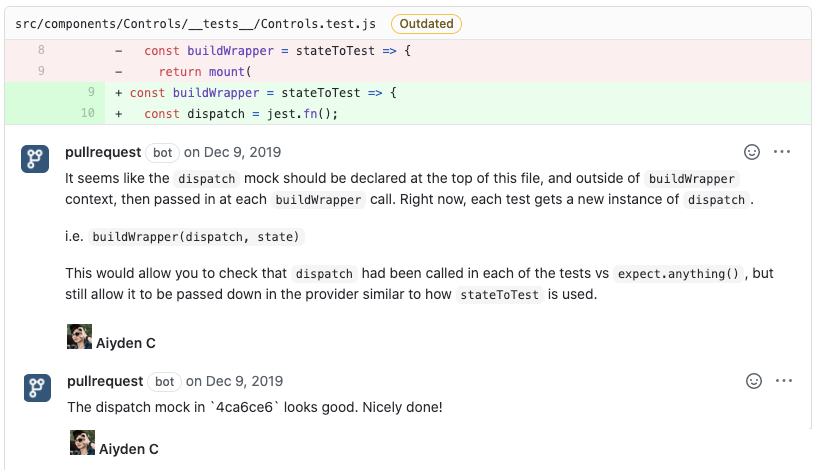Open the second pullrequest bot avatar icon

pos(37,388)
